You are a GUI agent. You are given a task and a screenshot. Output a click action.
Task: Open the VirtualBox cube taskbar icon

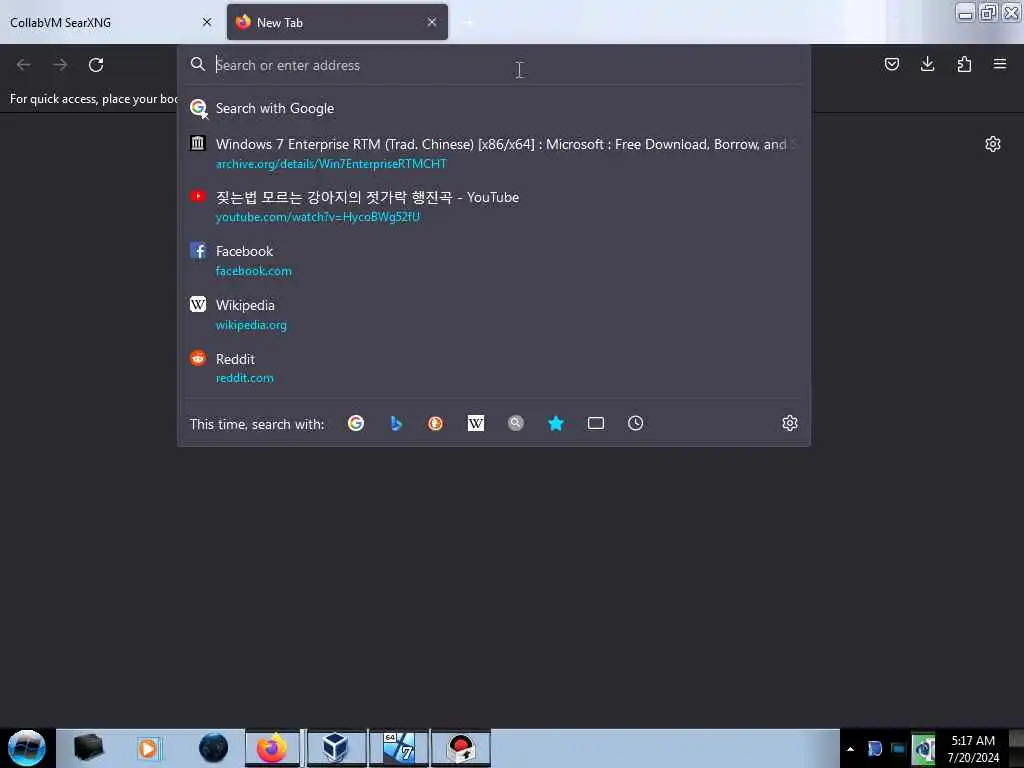334,748
